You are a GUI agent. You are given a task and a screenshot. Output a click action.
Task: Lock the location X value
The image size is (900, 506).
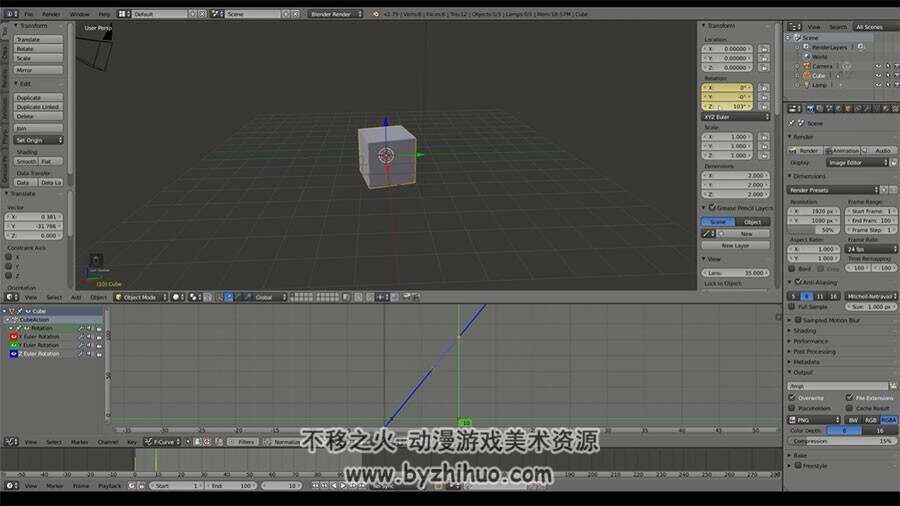[x=763, y=49]
